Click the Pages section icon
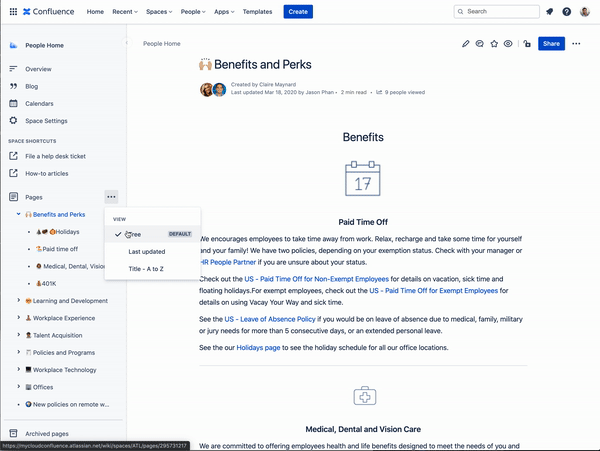The image size is (600, 451). point(13,197)
